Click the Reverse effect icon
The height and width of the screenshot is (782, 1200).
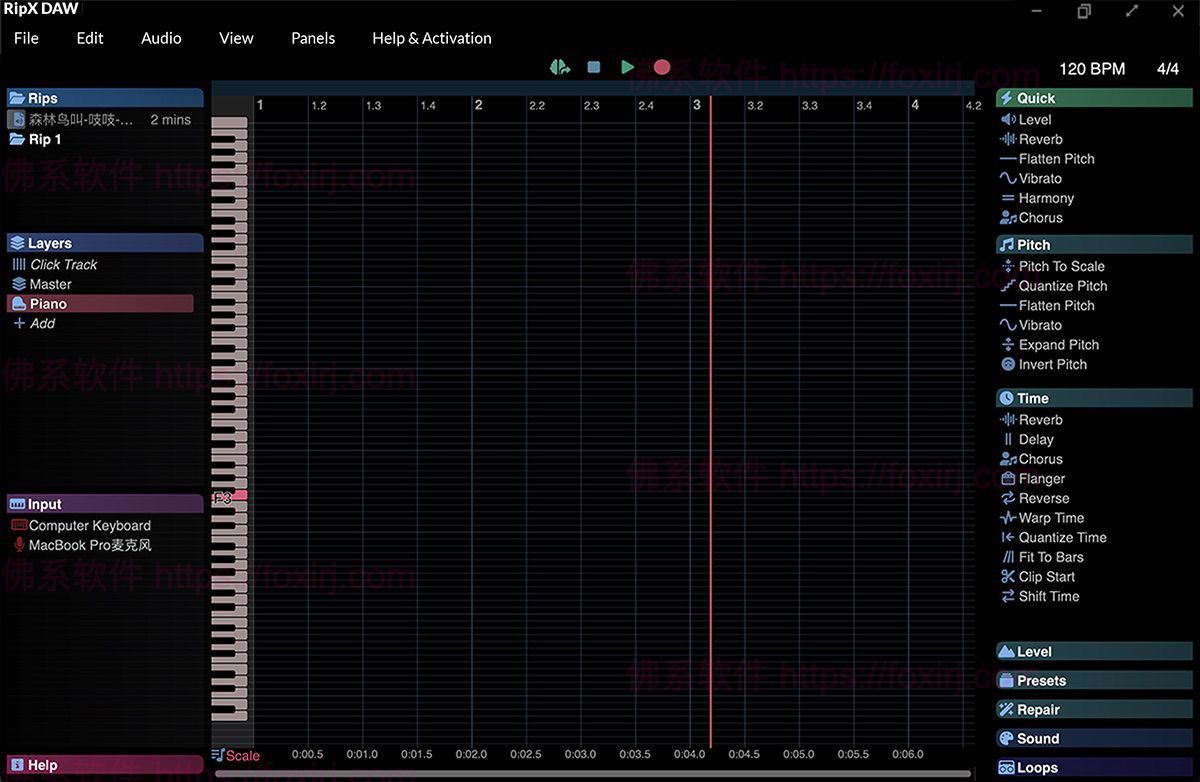point(1008,498)
